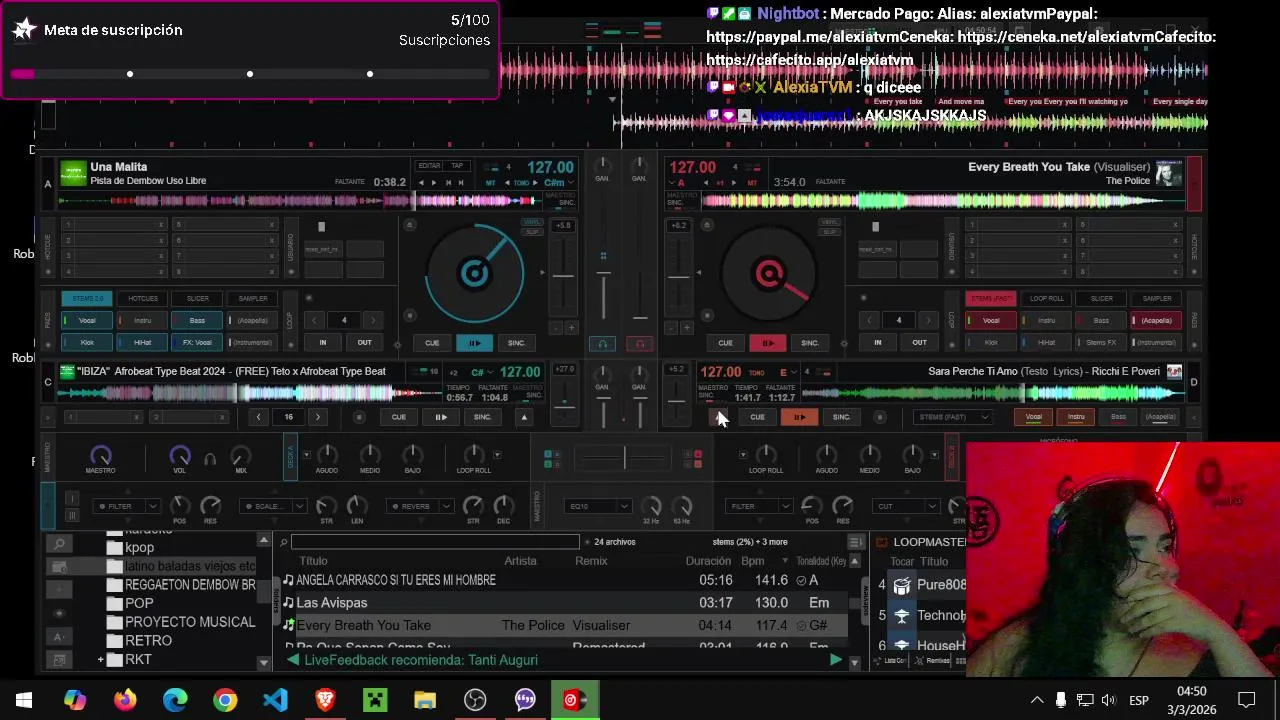Click EDITAR button on deck A
This screenshot has width=1280, height=720.
(429, 165)
